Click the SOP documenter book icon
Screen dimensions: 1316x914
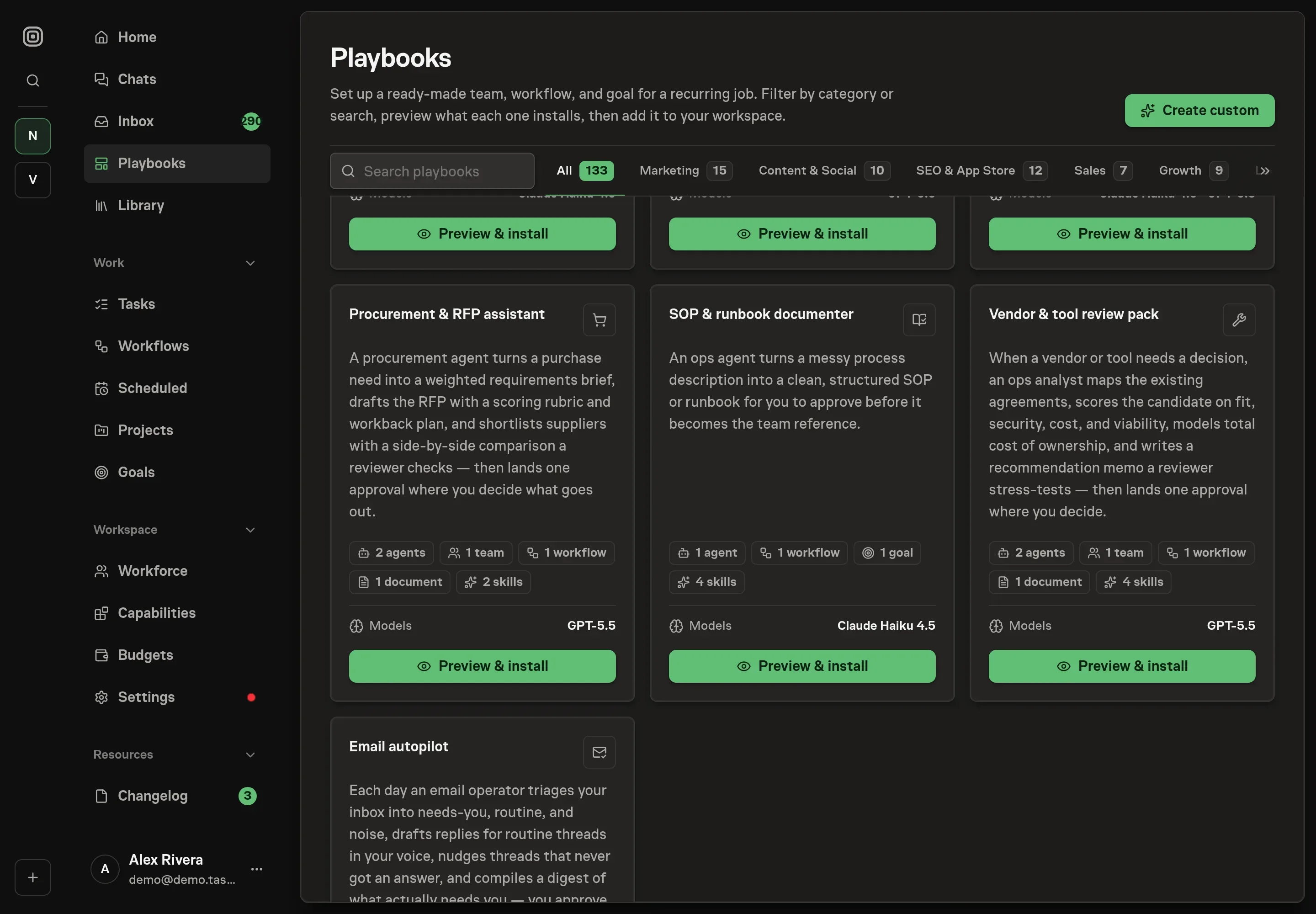pyautogui.click(x=918, y=320)
